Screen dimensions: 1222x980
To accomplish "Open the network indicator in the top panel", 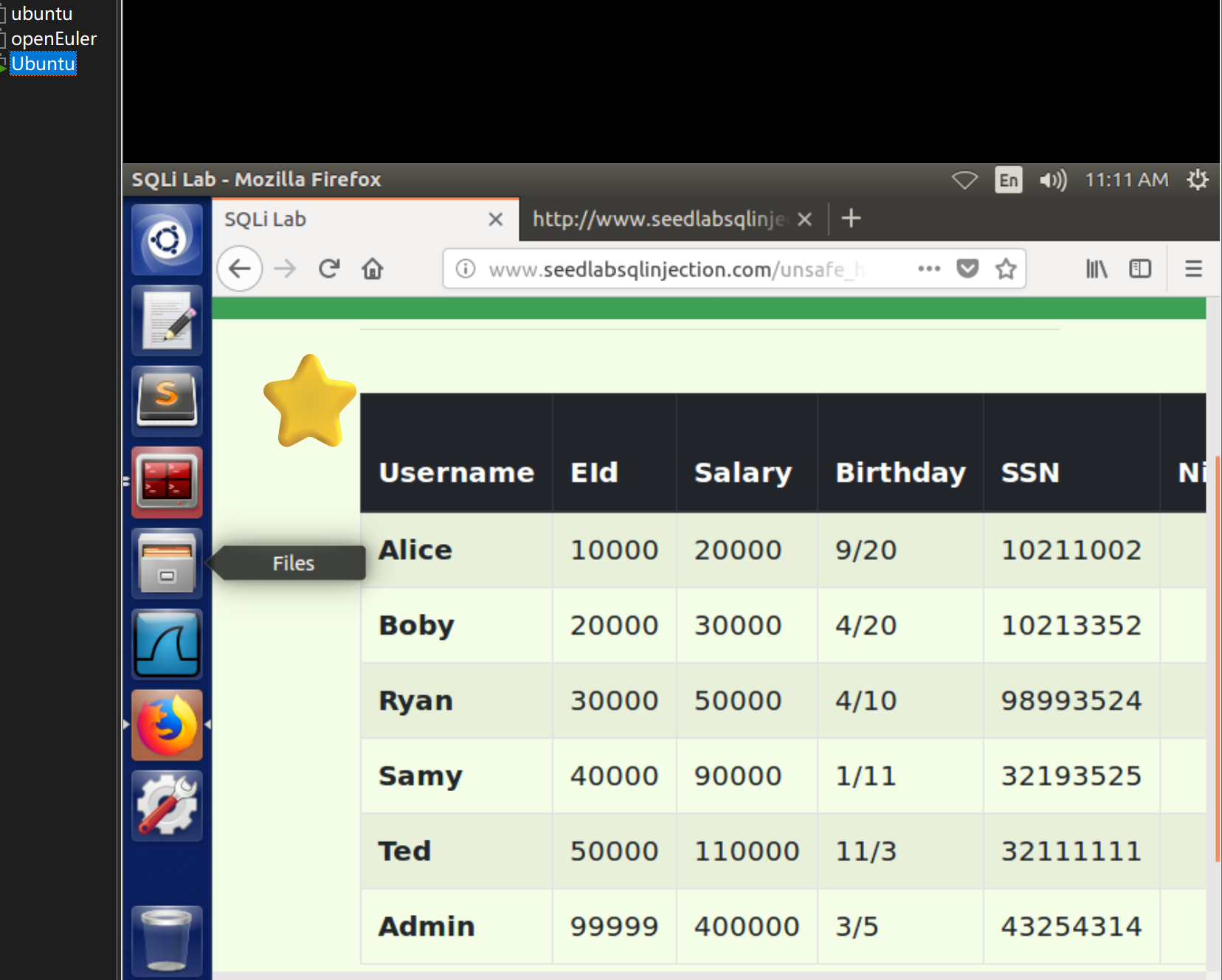I will pos(964,180).
